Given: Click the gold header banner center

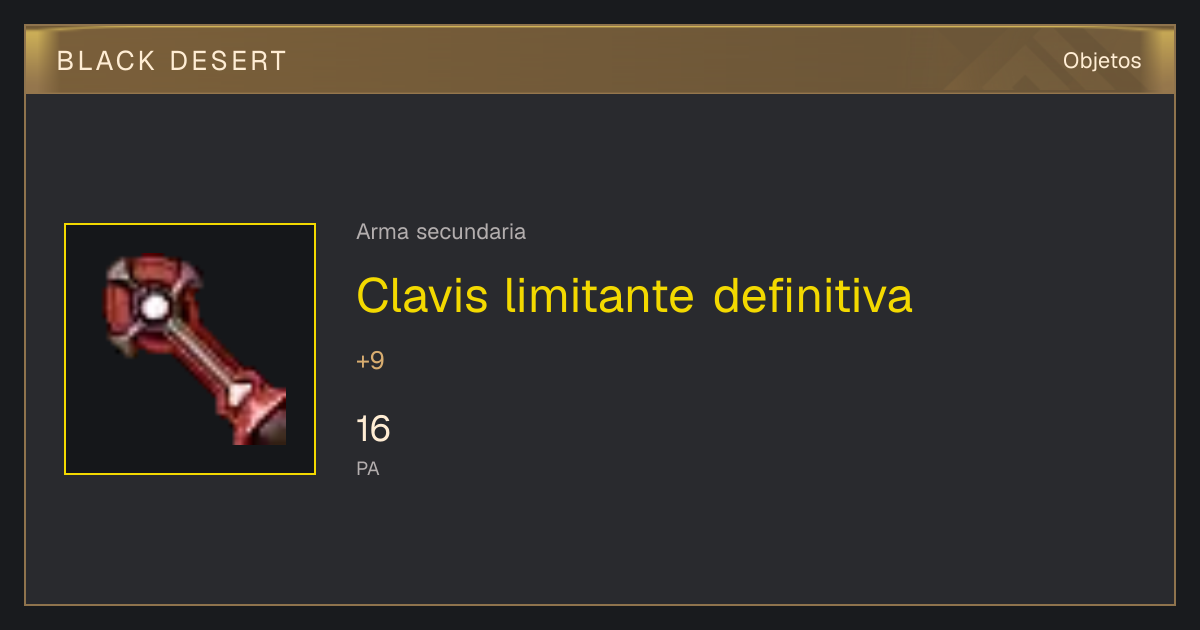Looking at the screenshot, I should pos(600,60).
